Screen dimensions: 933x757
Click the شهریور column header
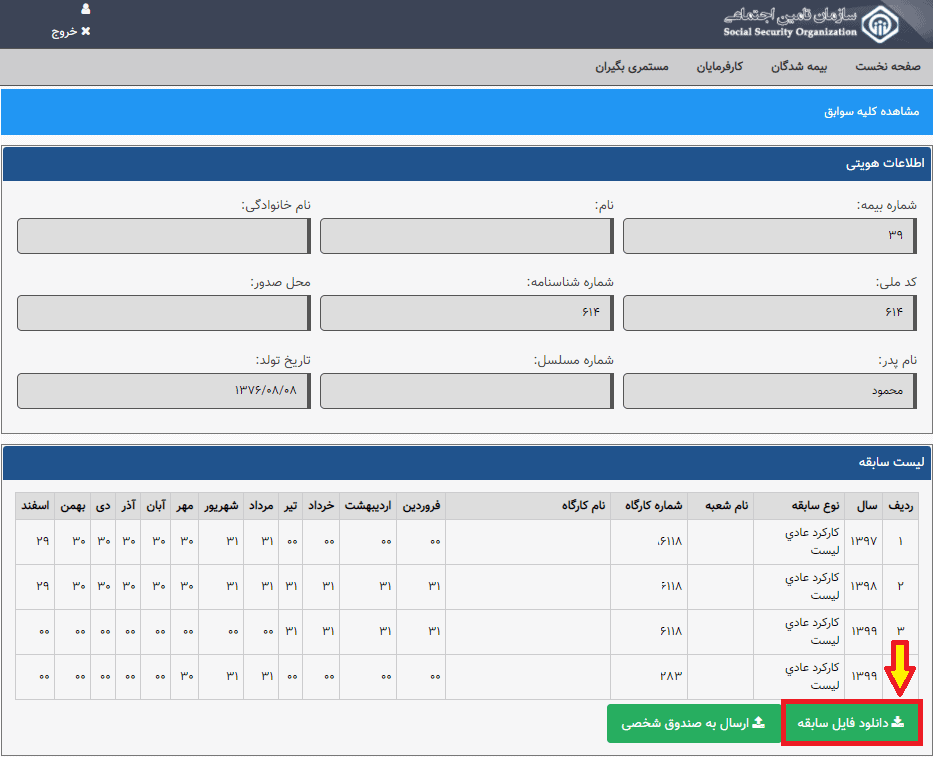[221, 506]
